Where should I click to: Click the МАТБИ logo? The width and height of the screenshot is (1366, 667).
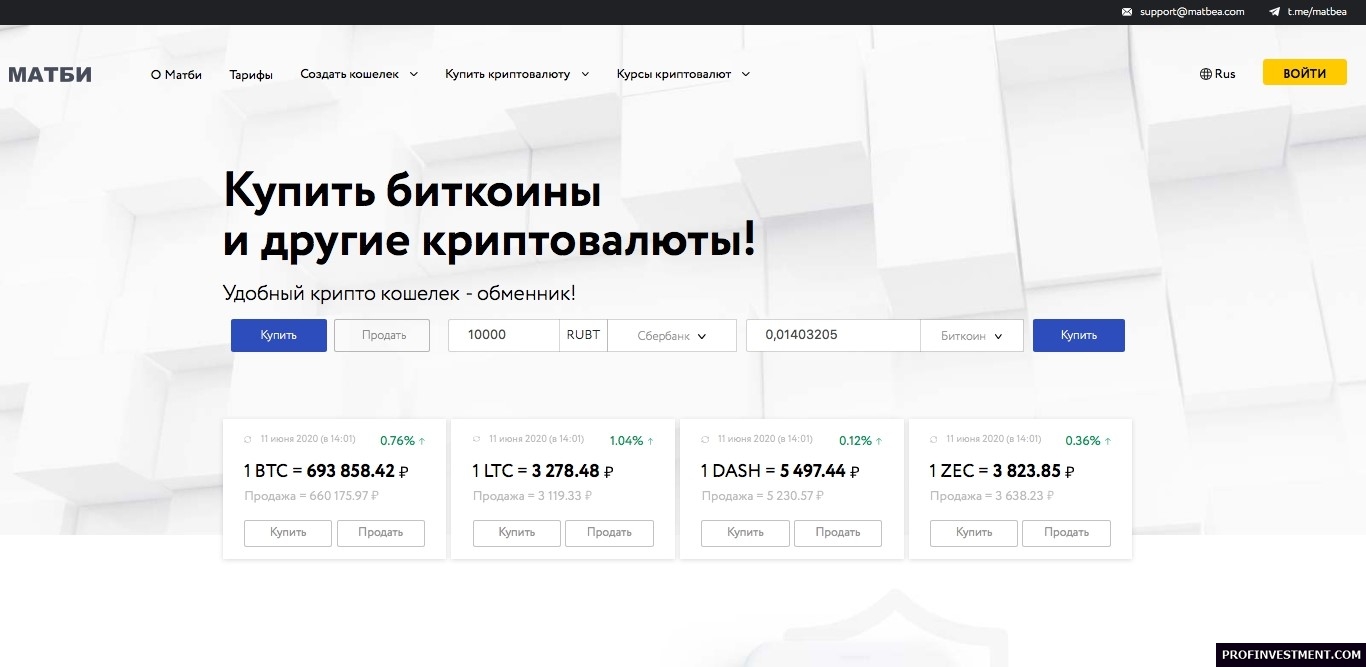pos(50,74)
